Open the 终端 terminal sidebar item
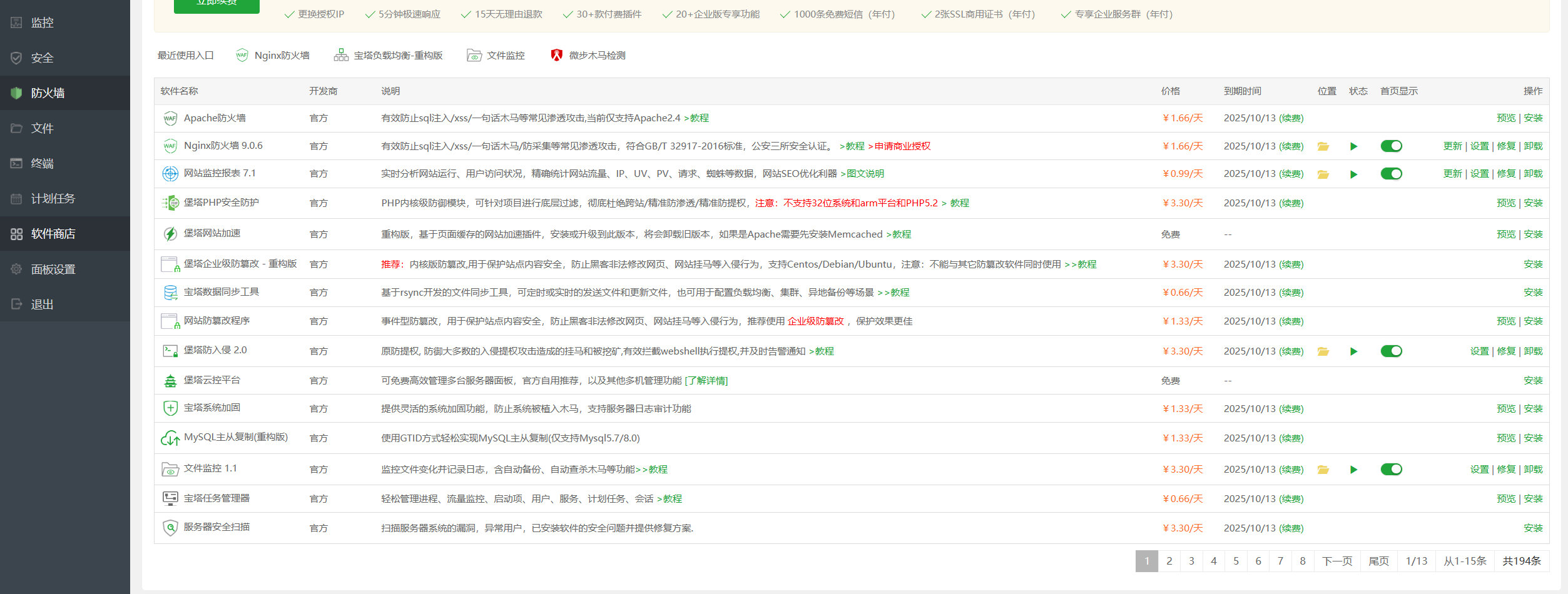Viewport: 1568px width, 594px height. tap(65, 163)
